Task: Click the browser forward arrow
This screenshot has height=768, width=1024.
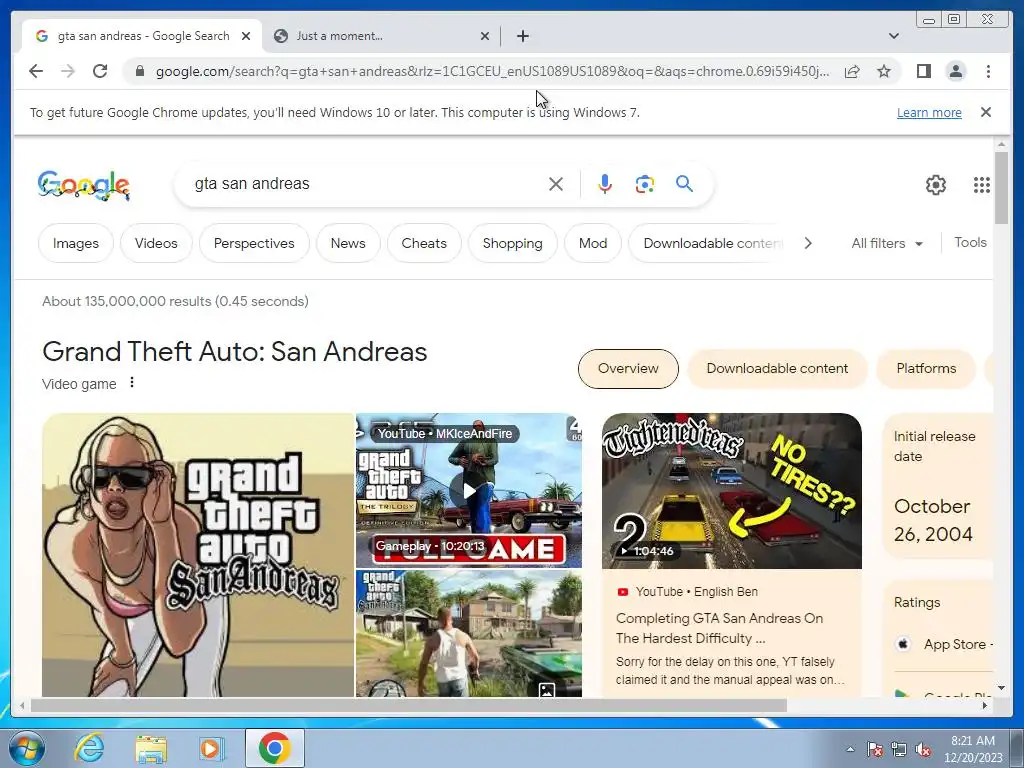Action: coord(68,71)
